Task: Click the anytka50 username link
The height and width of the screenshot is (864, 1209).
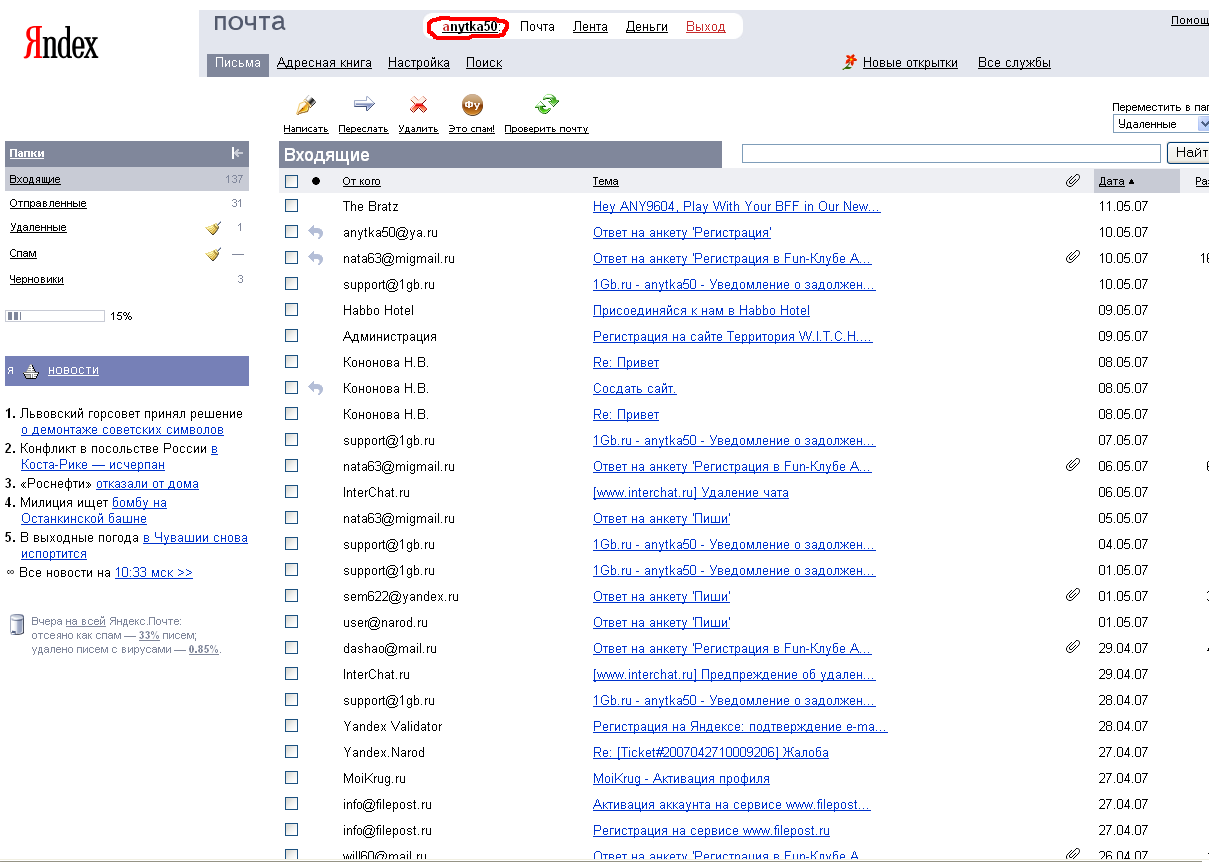Action: pos(470,27)
